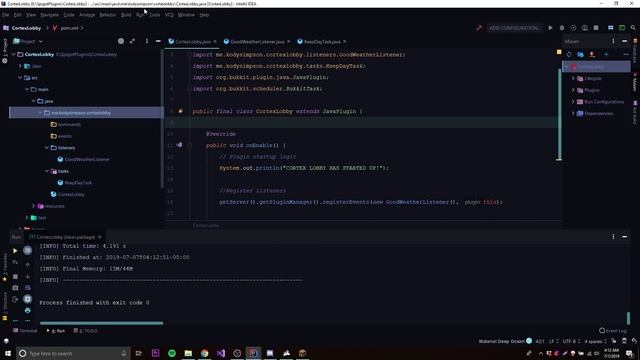This screenshot has width=640, height=360.
Task: Click the Stop square icon in top toolbar
Action: point(596,28)
